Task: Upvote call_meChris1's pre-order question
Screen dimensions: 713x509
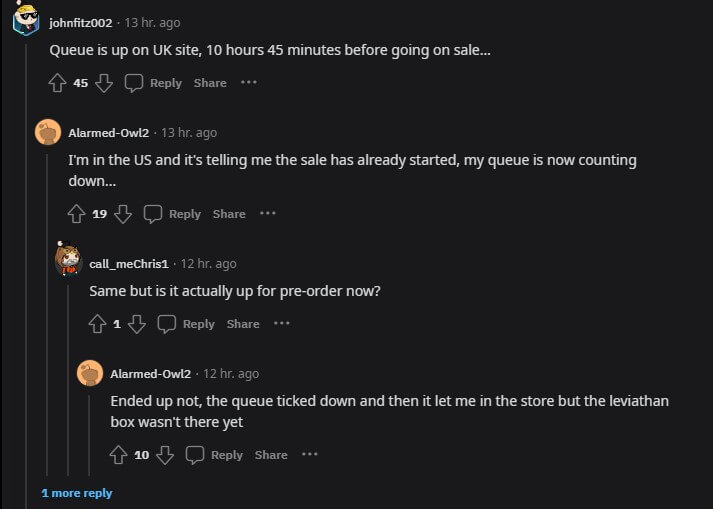Action: pos(97,324)
